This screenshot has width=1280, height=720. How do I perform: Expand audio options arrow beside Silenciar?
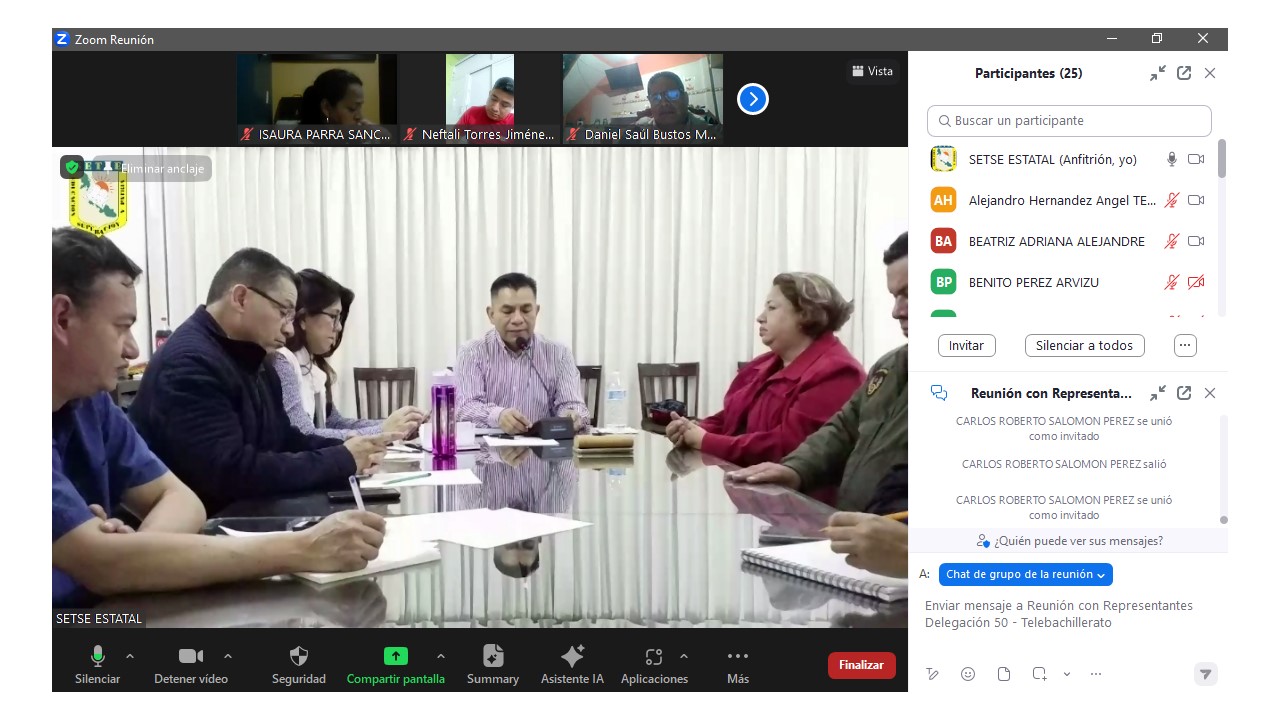130,656
